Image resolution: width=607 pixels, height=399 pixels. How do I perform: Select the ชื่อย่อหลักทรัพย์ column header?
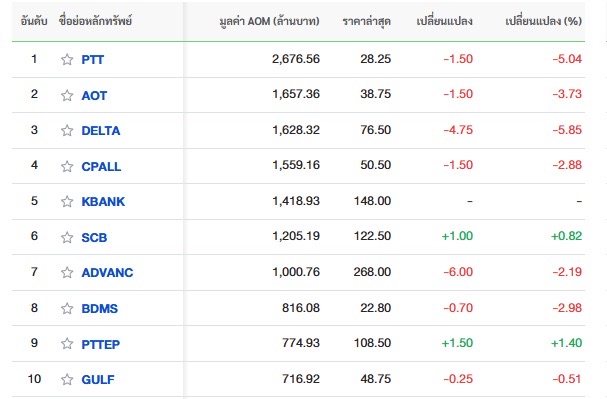[x=96, y=21]
